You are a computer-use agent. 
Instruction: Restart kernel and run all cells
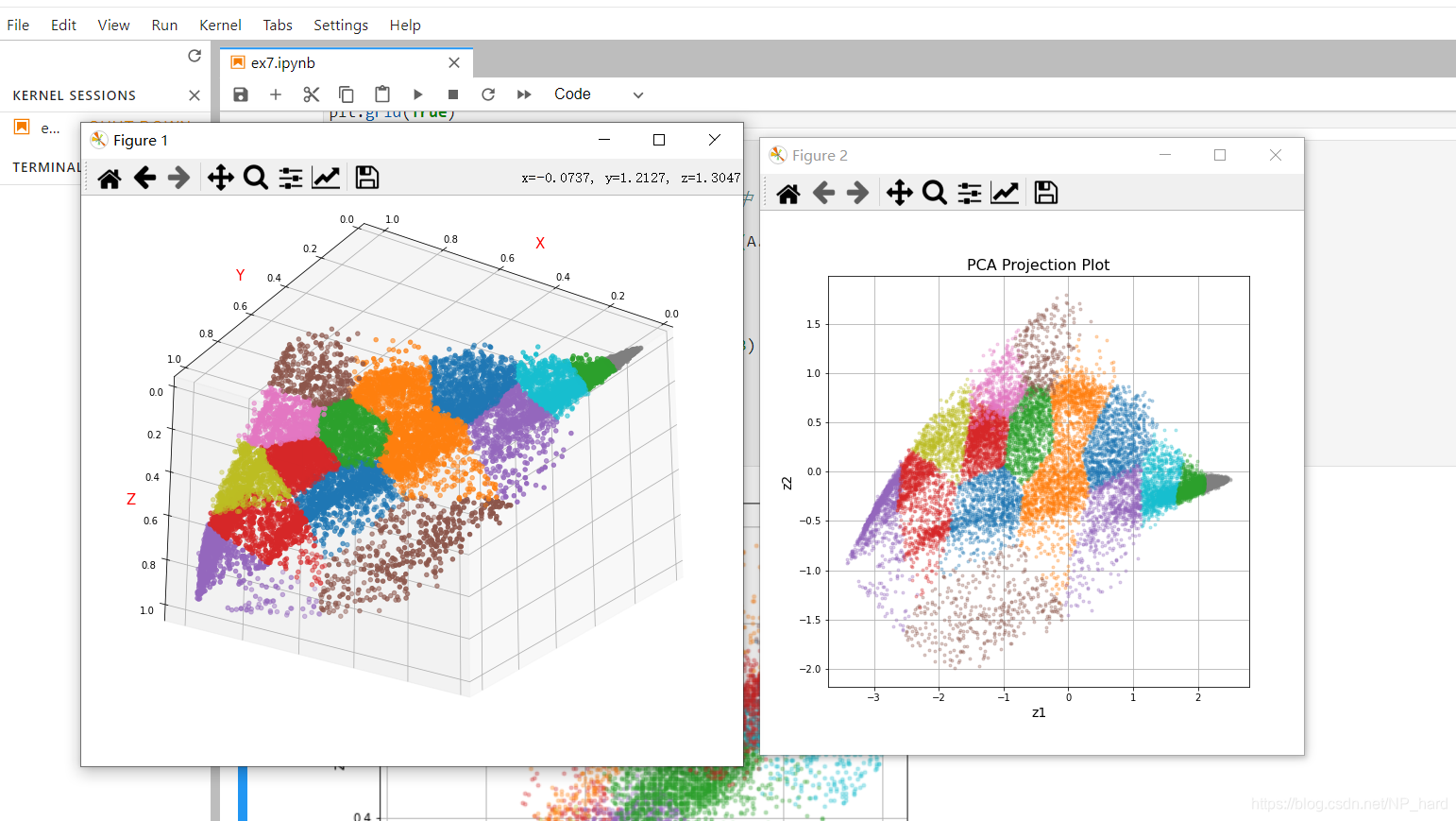click(524, 94)
